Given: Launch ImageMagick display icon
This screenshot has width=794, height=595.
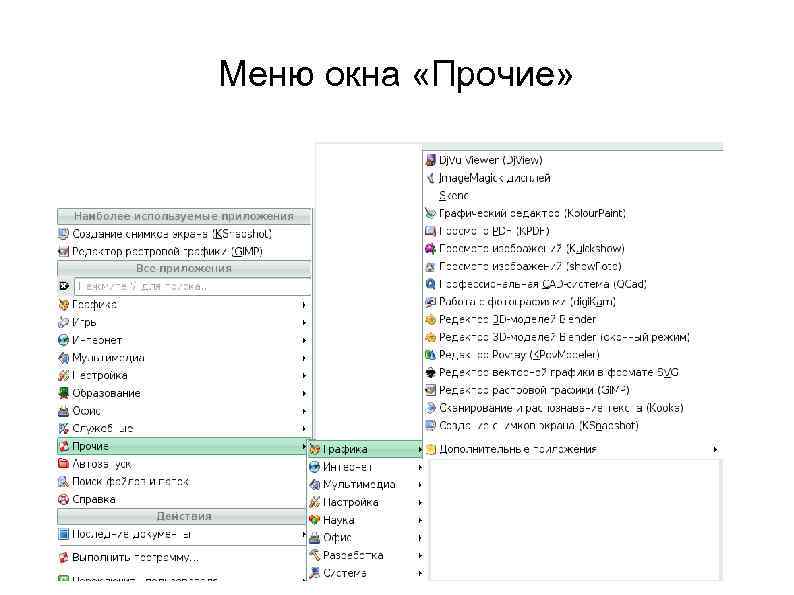Looking at the screenshot, I should point(430,178).
